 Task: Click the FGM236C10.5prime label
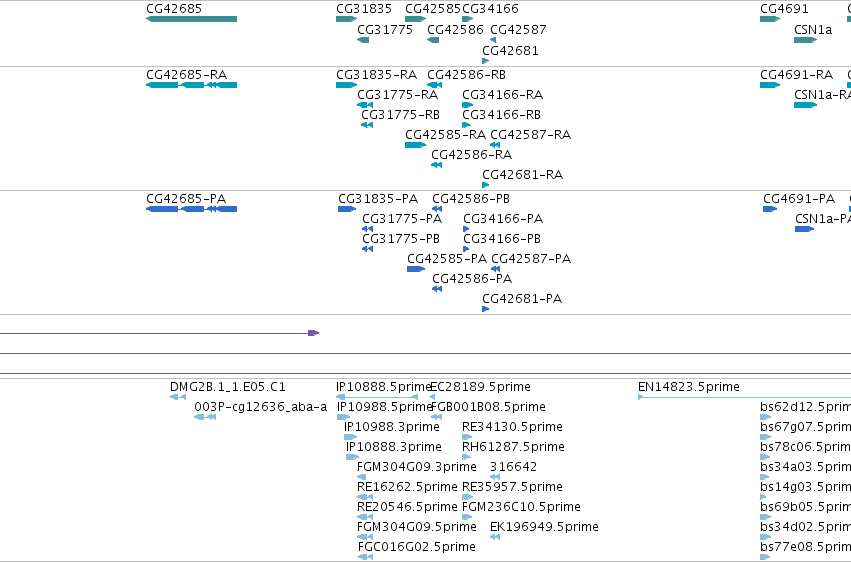pyautogui.click(x=521, y=508)
